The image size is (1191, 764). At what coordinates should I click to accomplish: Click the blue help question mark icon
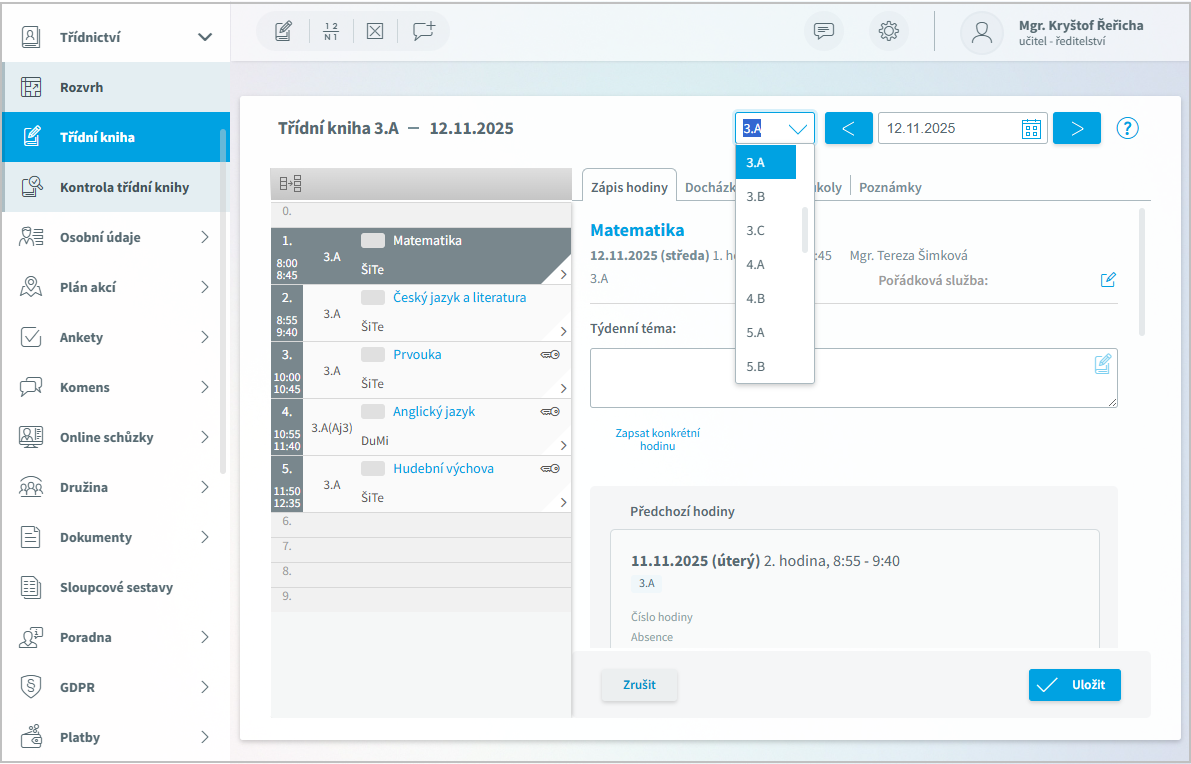click(1128, 128)
